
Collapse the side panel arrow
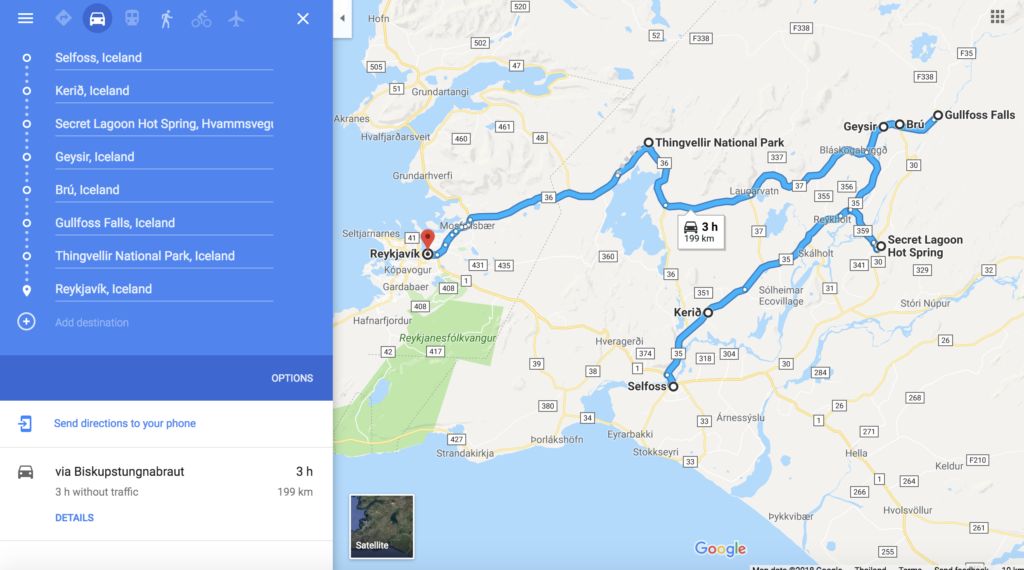coord(342,18)
